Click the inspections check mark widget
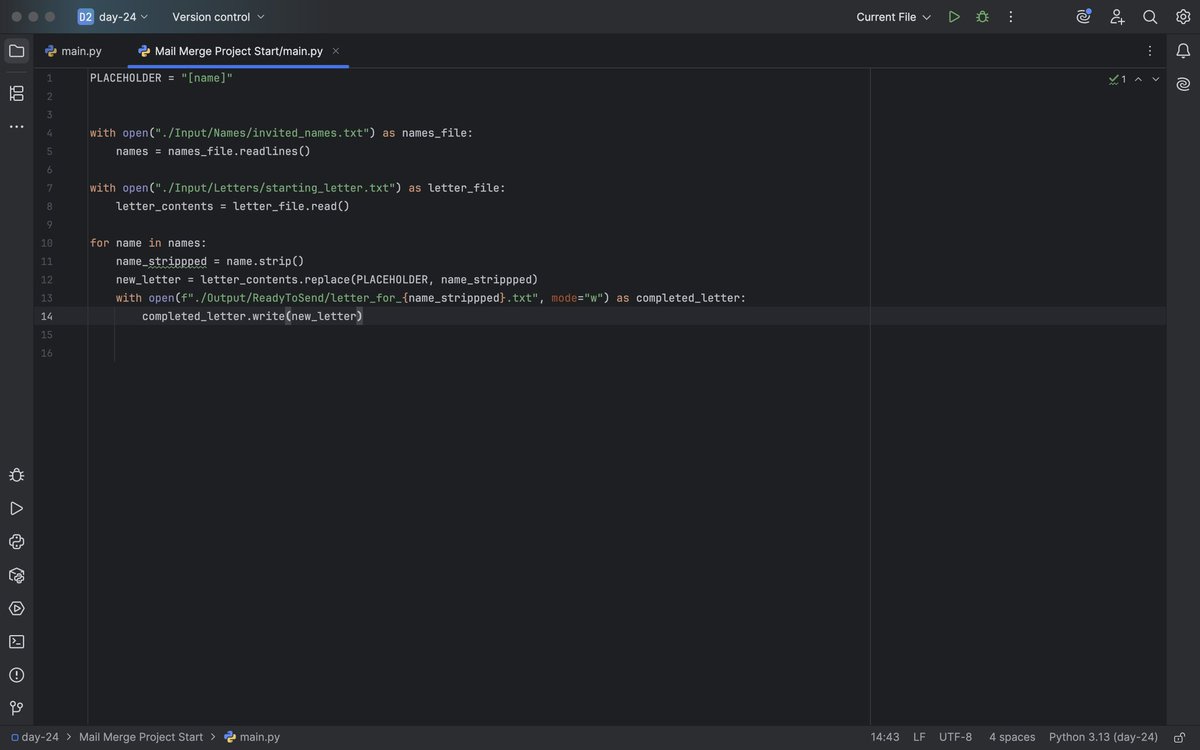This screenshot has height=750, width=1200. pos(1117,79)
